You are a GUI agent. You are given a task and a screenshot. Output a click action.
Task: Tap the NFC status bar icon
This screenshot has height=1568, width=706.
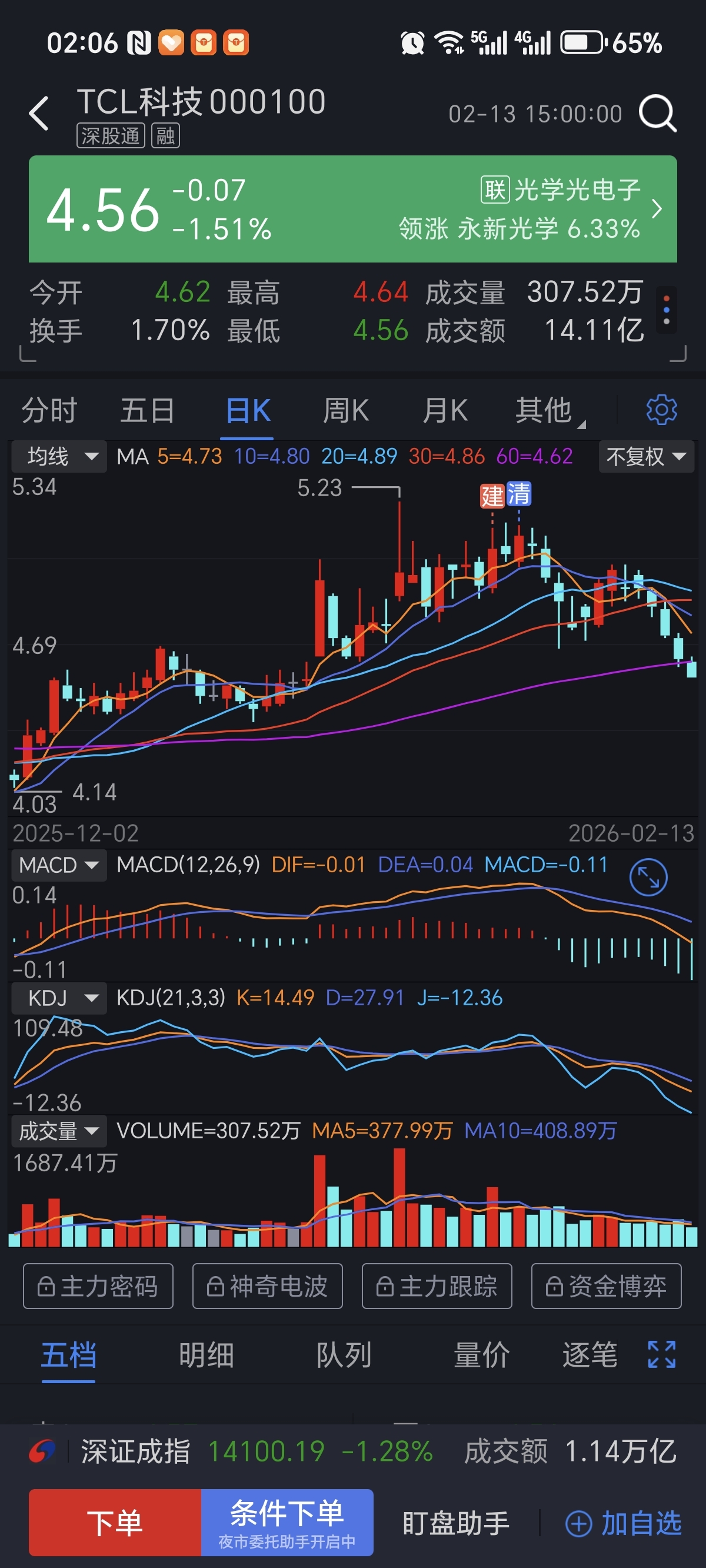point(138,43)
